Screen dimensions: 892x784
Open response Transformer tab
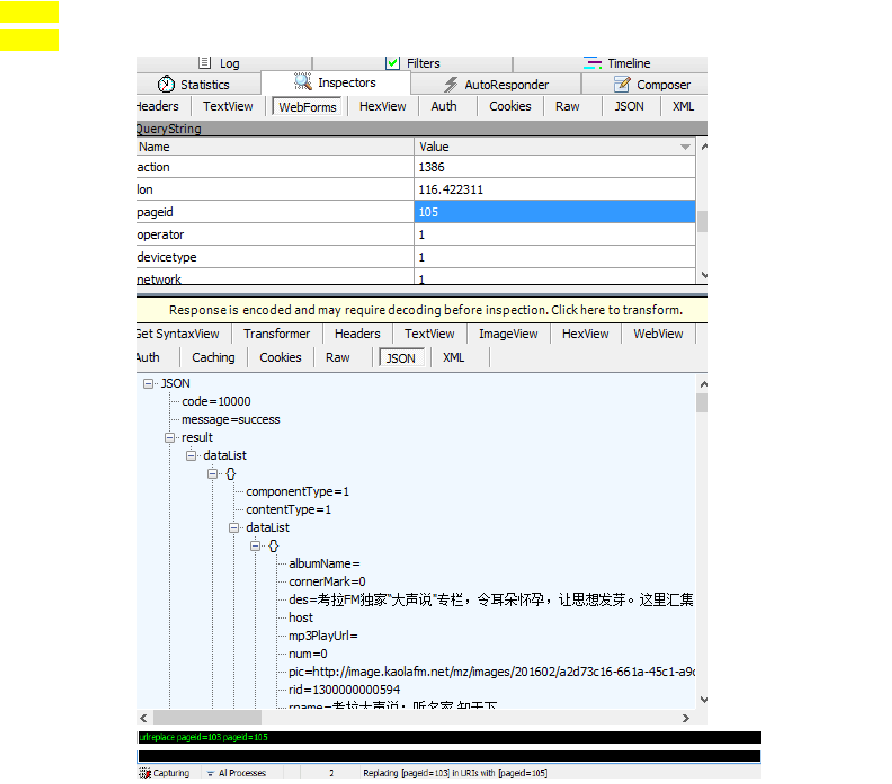point(276,334)
